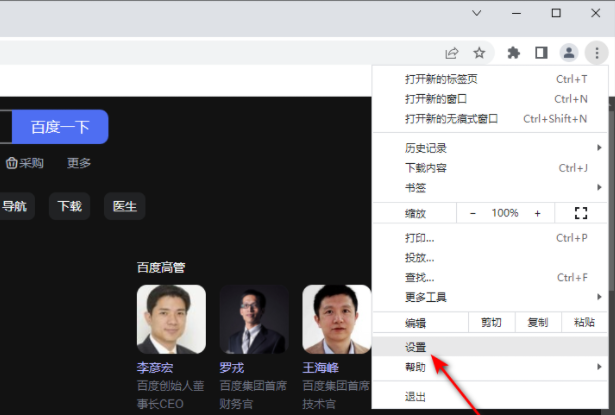Screen dimensions: 615x415
Task: Close the Chrome window
Action: (x=595, y=13)
